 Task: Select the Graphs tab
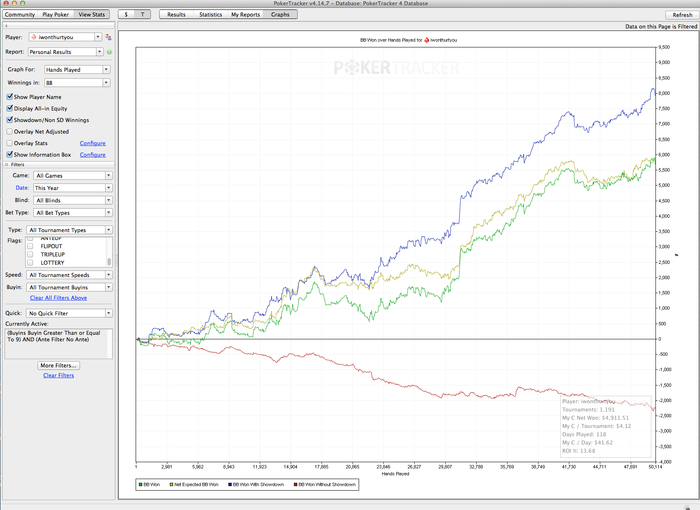[280, 14]
